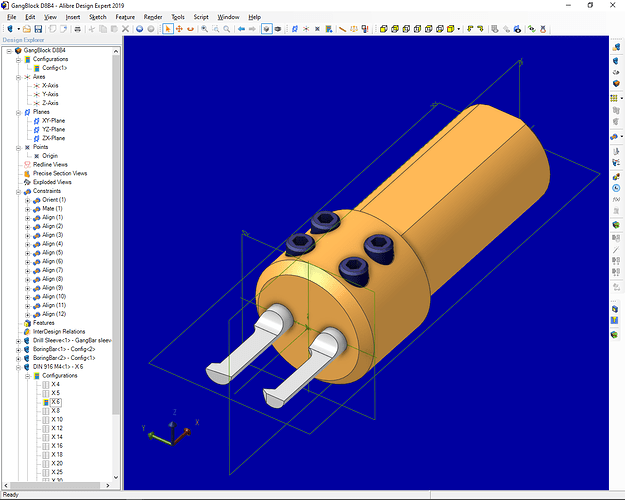Select Precise Section Views item
Viewport: 625px width, 500px height.
[60, 173]
